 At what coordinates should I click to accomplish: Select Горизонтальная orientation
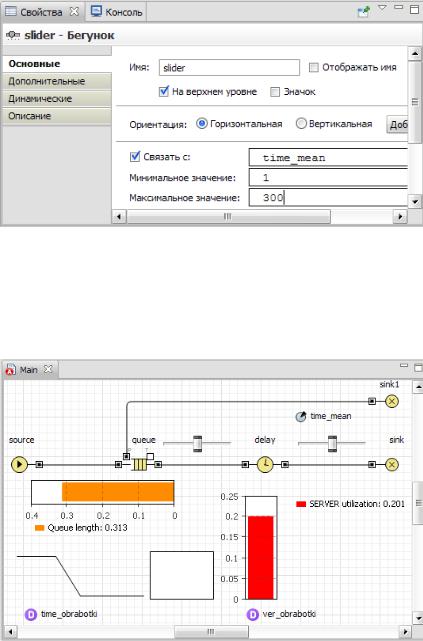click(x=201, y=123)
